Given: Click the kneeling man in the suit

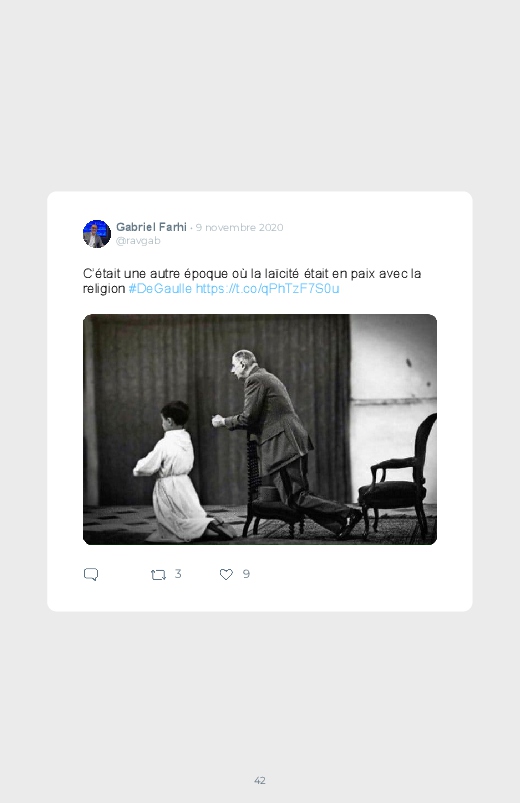Looking at the screenshot, I should click(x=287, y=440).
